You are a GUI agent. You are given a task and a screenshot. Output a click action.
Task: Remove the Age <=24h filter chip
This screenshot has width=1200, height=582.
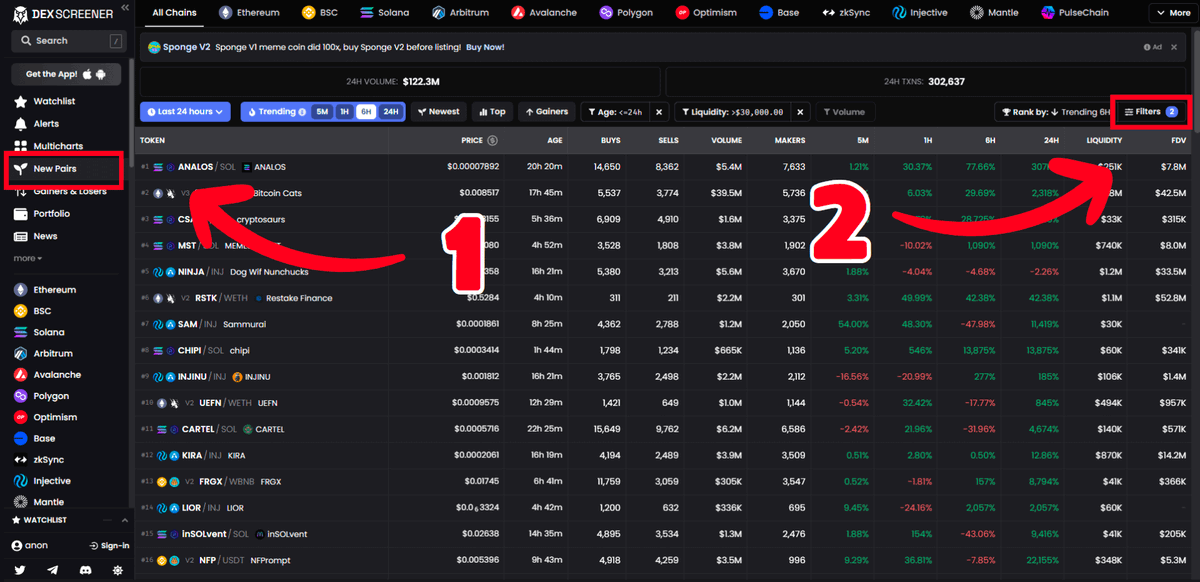660,112
